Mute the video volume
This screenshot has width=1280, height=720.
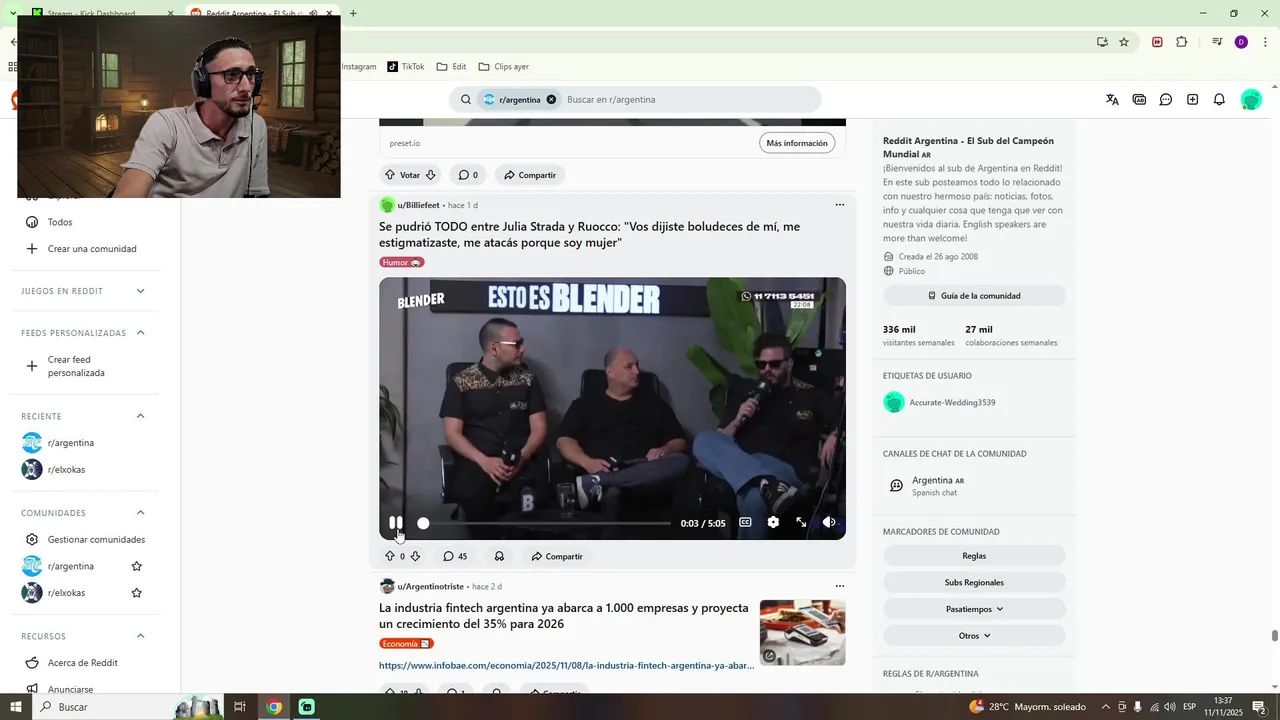pyautogui.click(x=829, y=522)
